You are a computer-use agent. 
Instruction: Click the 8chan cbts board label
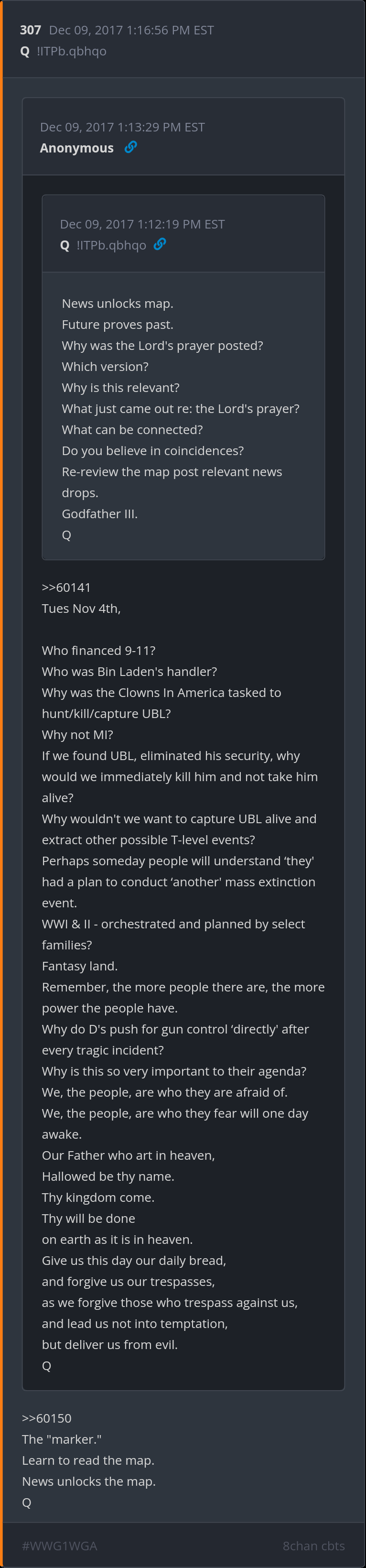click(x=313, y=1546)
